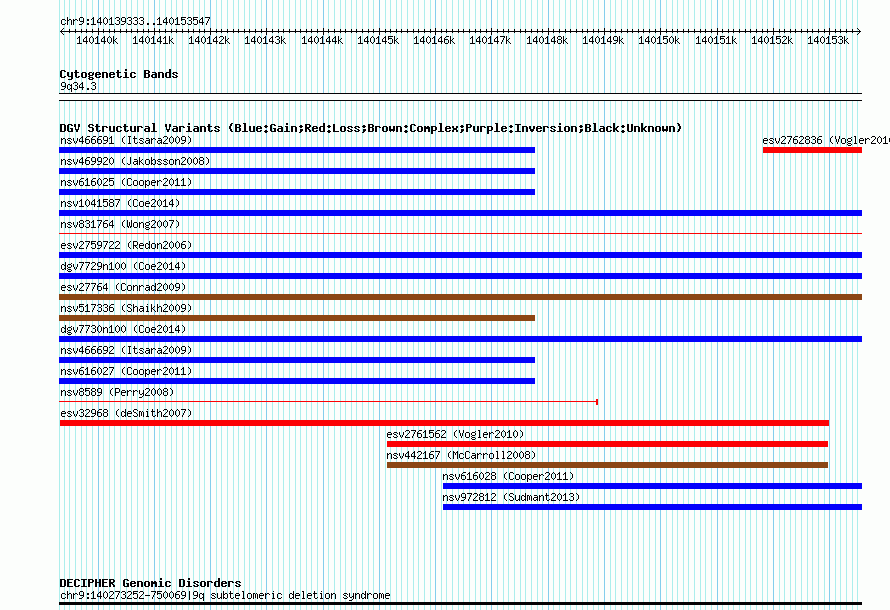Click the esv2759722 (Redon2006) label

click(x=126, y=245)
